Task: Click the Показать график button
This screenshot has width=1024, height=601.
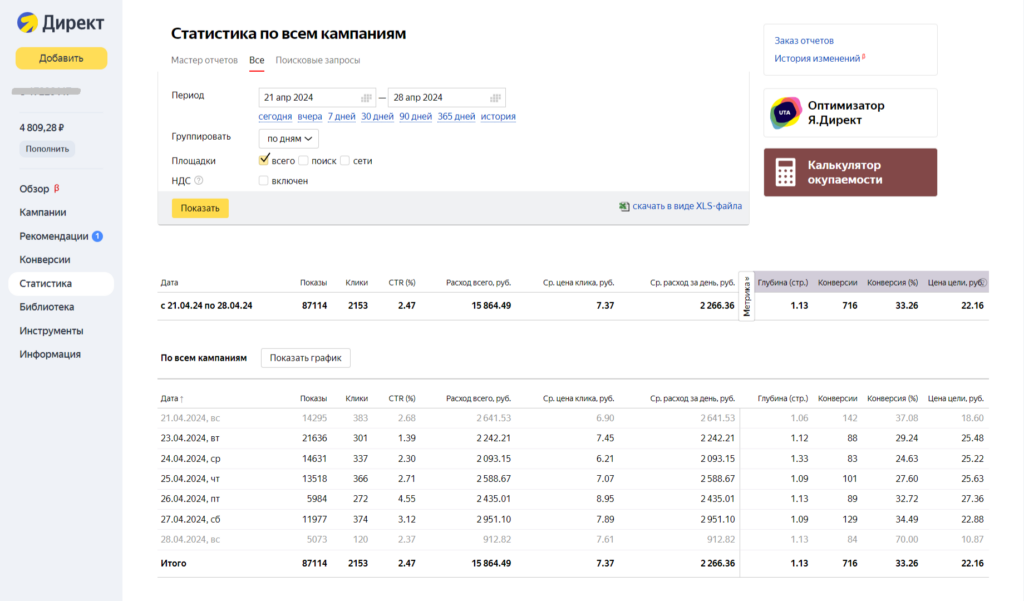Action: (305, 358)
